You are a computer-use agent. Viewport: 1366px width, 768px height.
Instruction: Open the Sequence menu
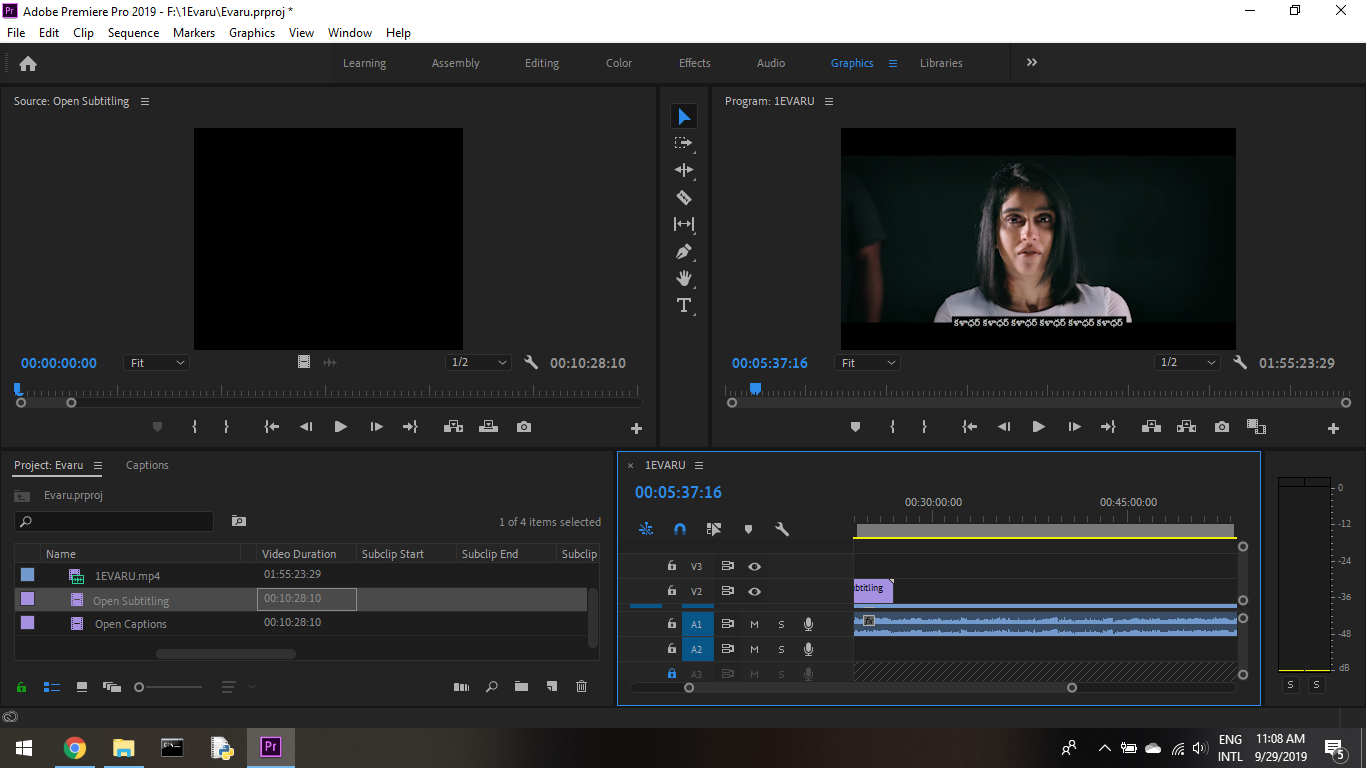[x=133, y=33]
